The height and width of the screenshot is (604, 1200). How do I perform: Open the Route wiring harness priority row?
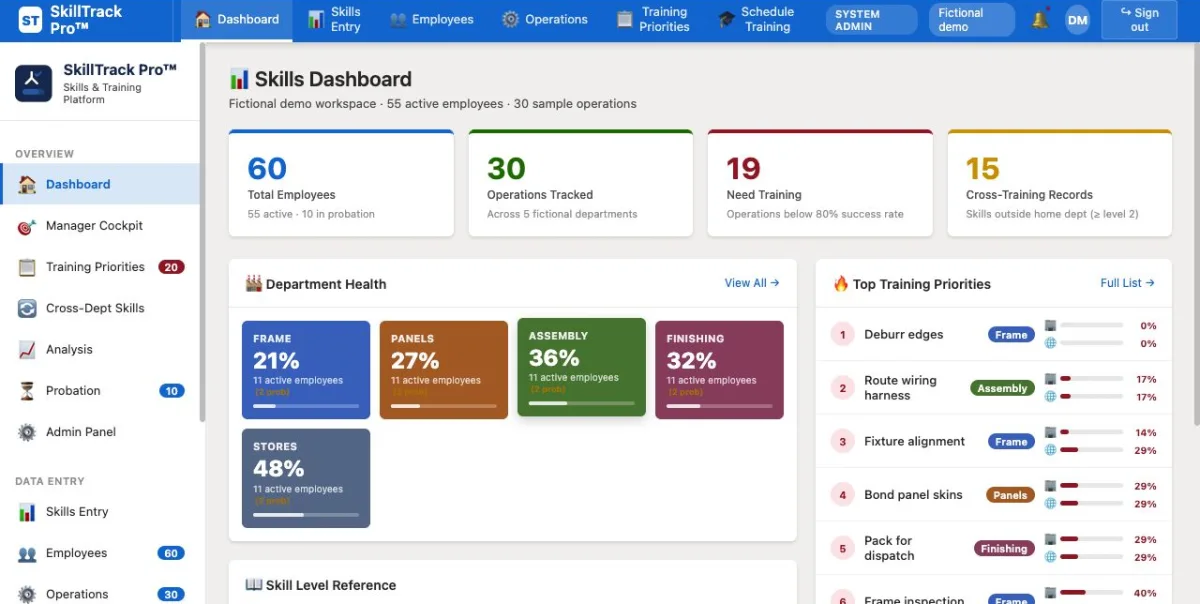pos(994,388)
